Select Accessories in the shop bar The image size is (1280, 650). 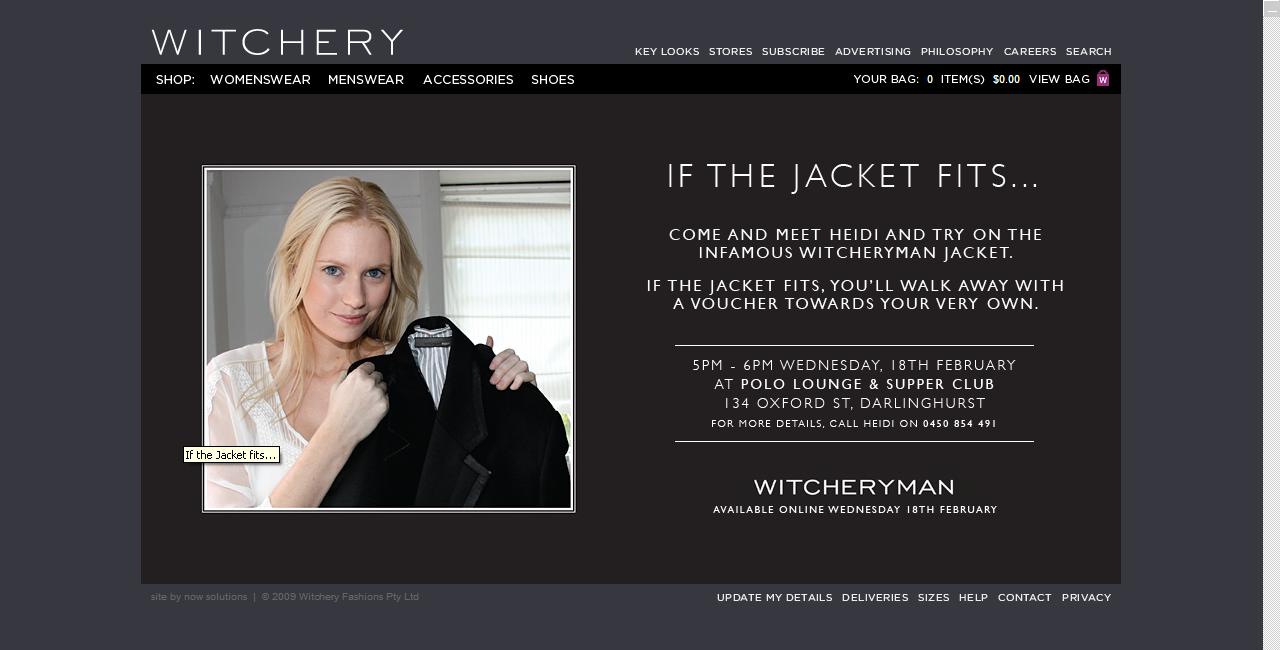(468, 80)
